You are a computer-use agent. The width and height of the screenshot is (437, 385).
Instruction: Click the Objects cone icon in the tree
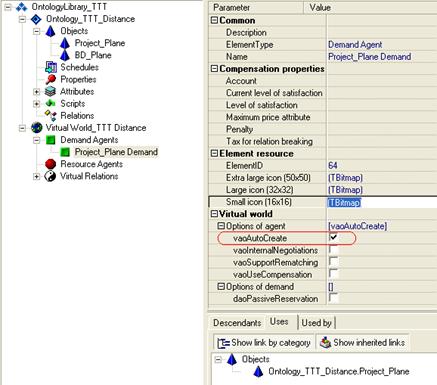(50, 31)
